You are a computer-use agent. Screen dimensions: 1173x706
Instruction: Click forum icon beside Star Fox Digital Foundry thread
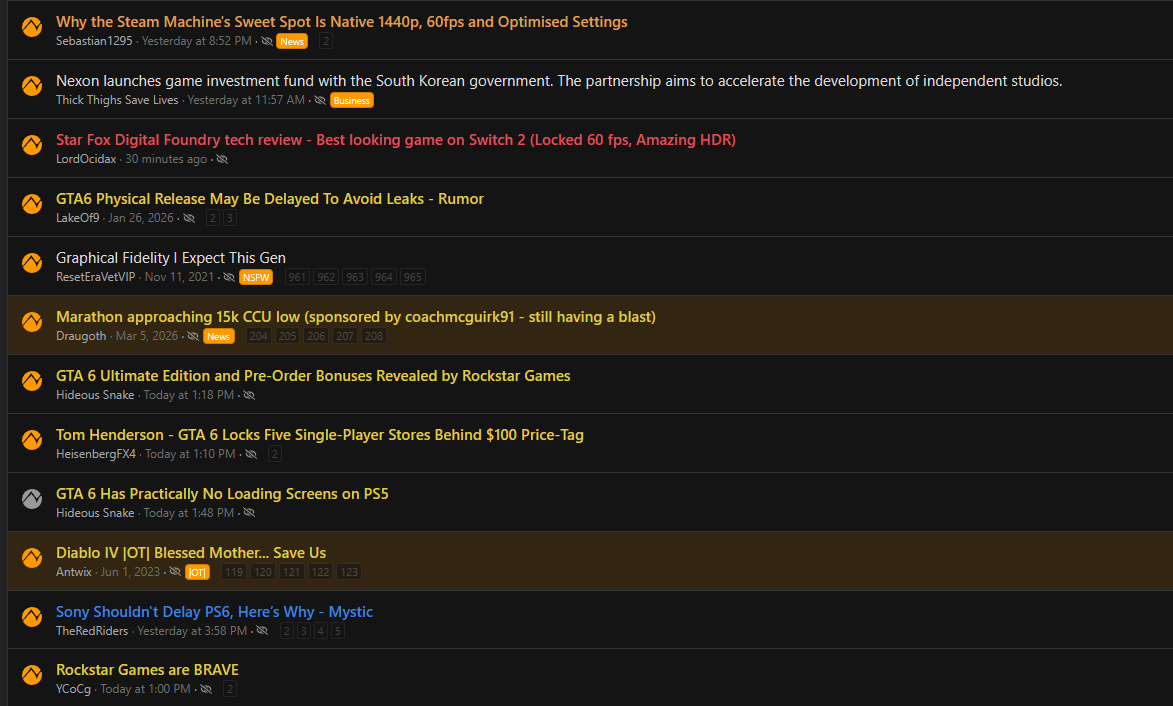click(31, 145)
